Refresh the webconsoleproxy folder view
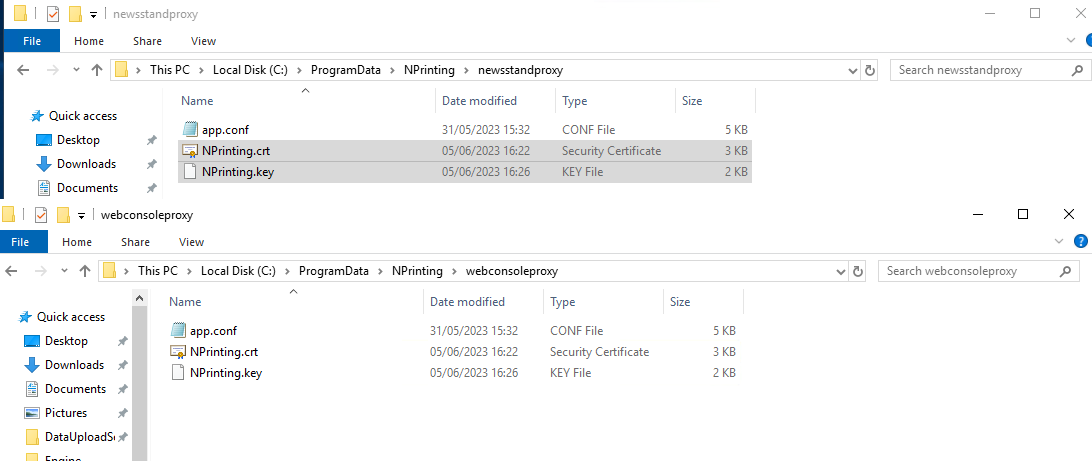 858,272
